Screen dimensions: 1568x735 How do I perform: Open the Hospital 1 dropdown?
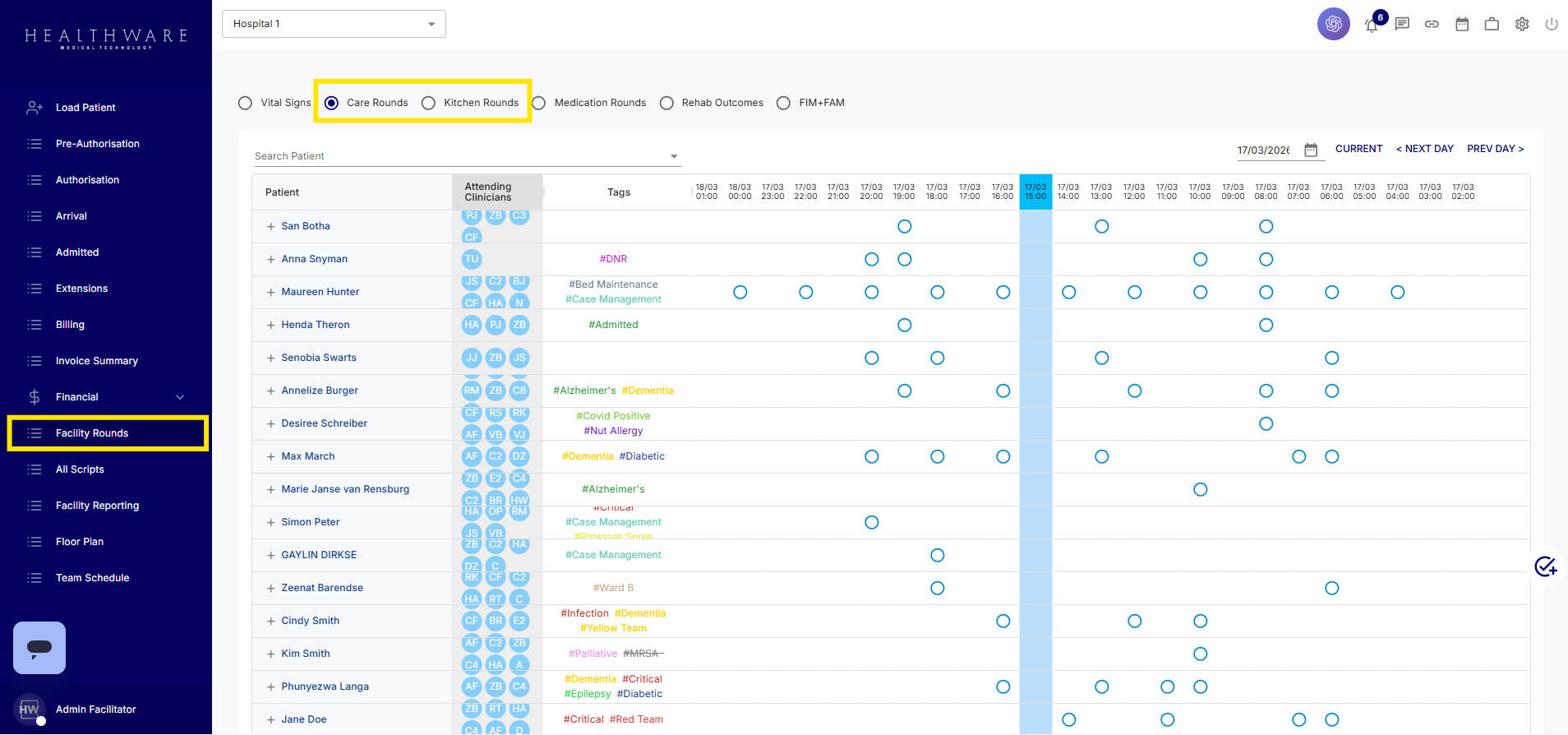(x=334, y=24)
